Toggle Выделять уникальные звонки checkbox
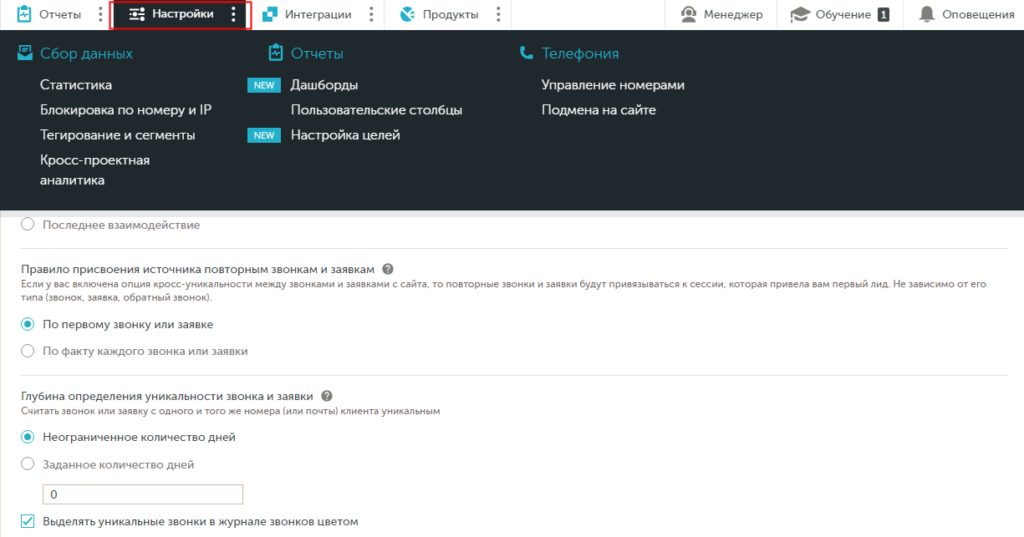The width and height of the screenshot is (1024, 537). 28,521
